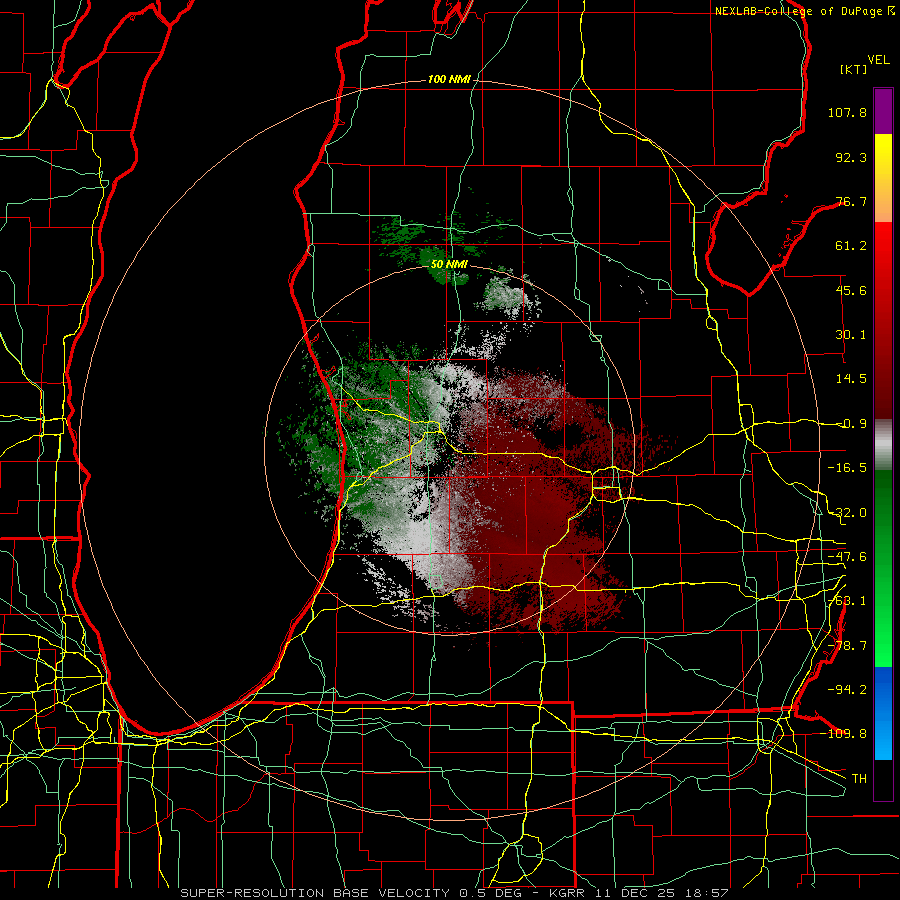
Task: Select the 107.8 legend value
Action: point(847,112)
